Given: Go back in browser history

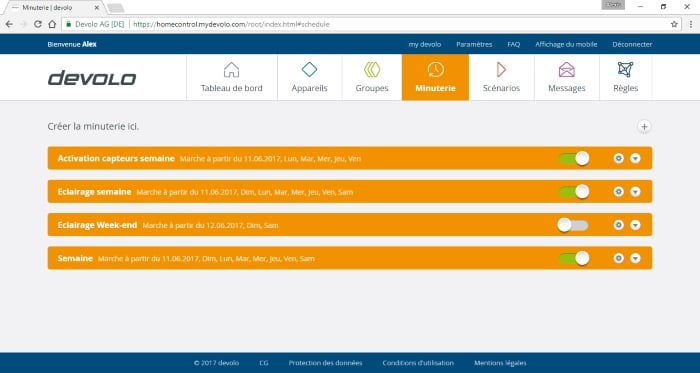Looking at the screenshot, I should [9, 24].
